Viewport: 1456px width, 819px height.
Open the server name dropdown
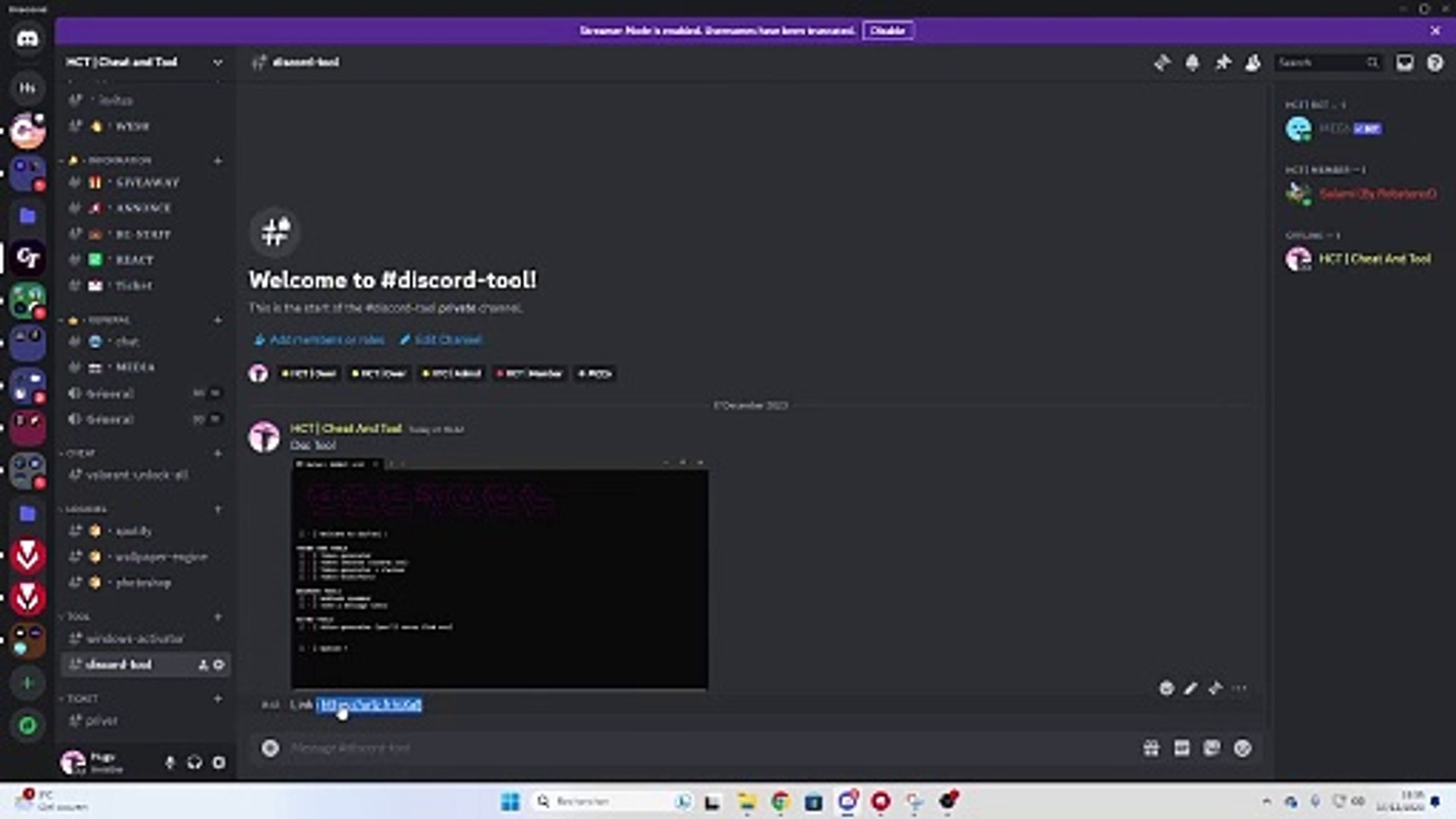point(218,61)
